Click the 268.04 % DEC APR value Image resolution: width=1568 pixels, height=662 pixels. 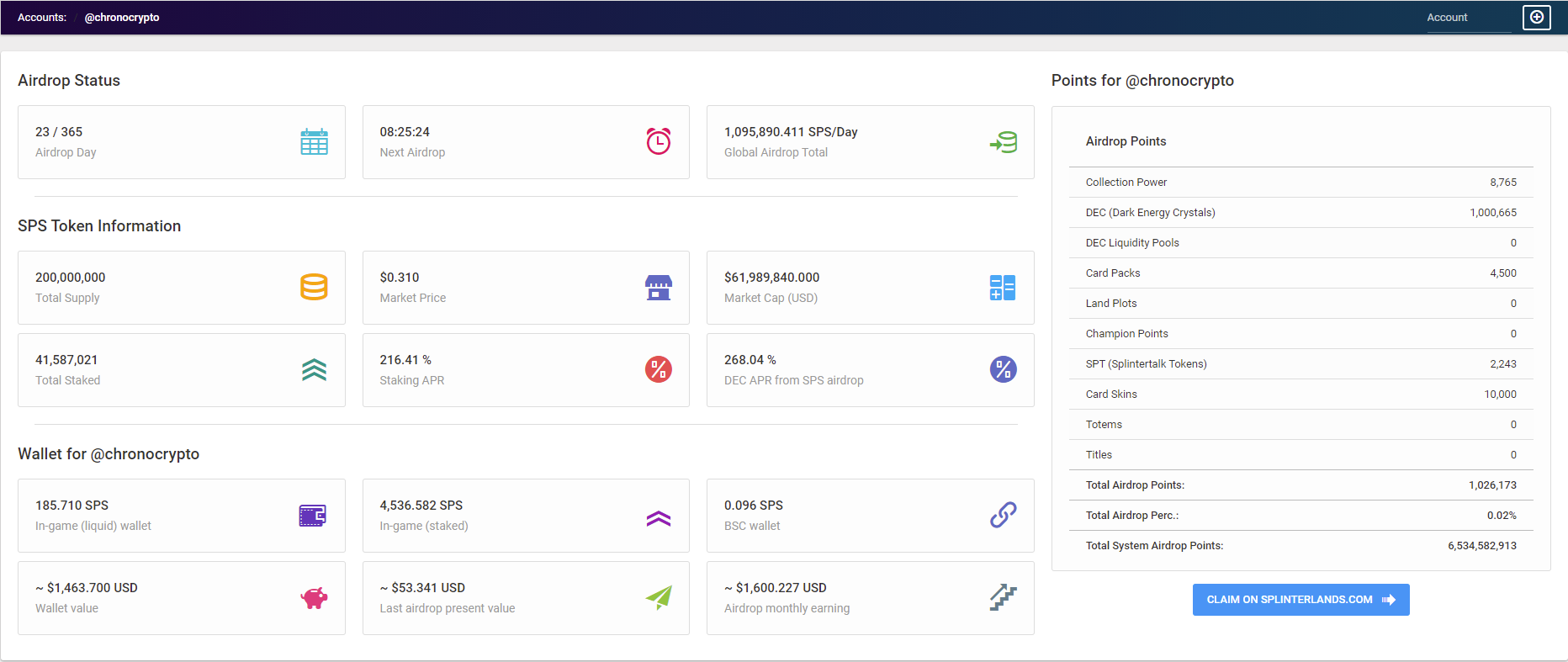[x=750, y=360]
